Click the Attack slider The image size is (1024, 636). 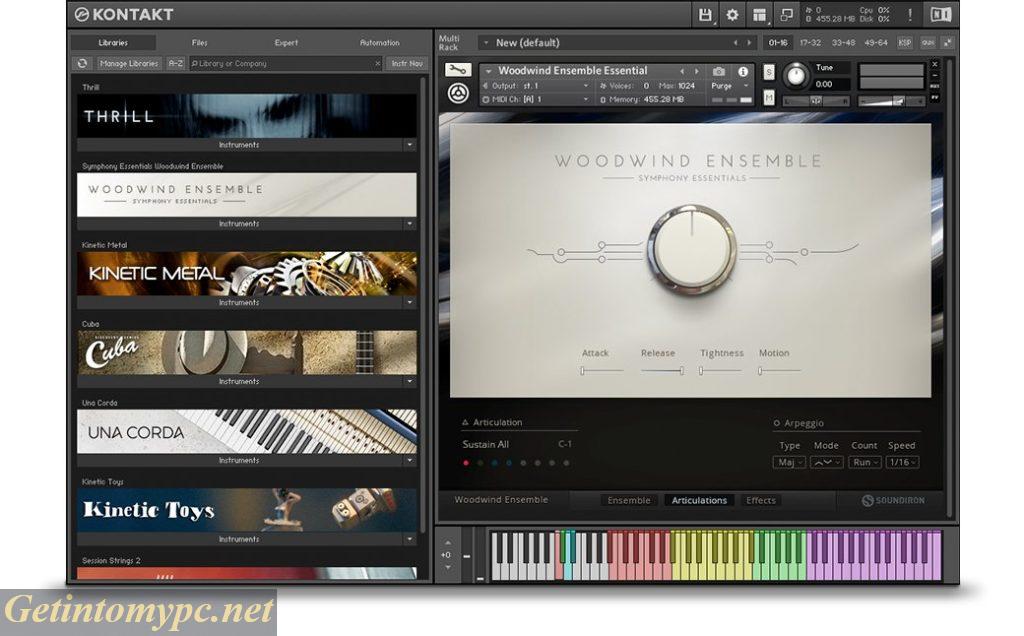pos(601,370)
